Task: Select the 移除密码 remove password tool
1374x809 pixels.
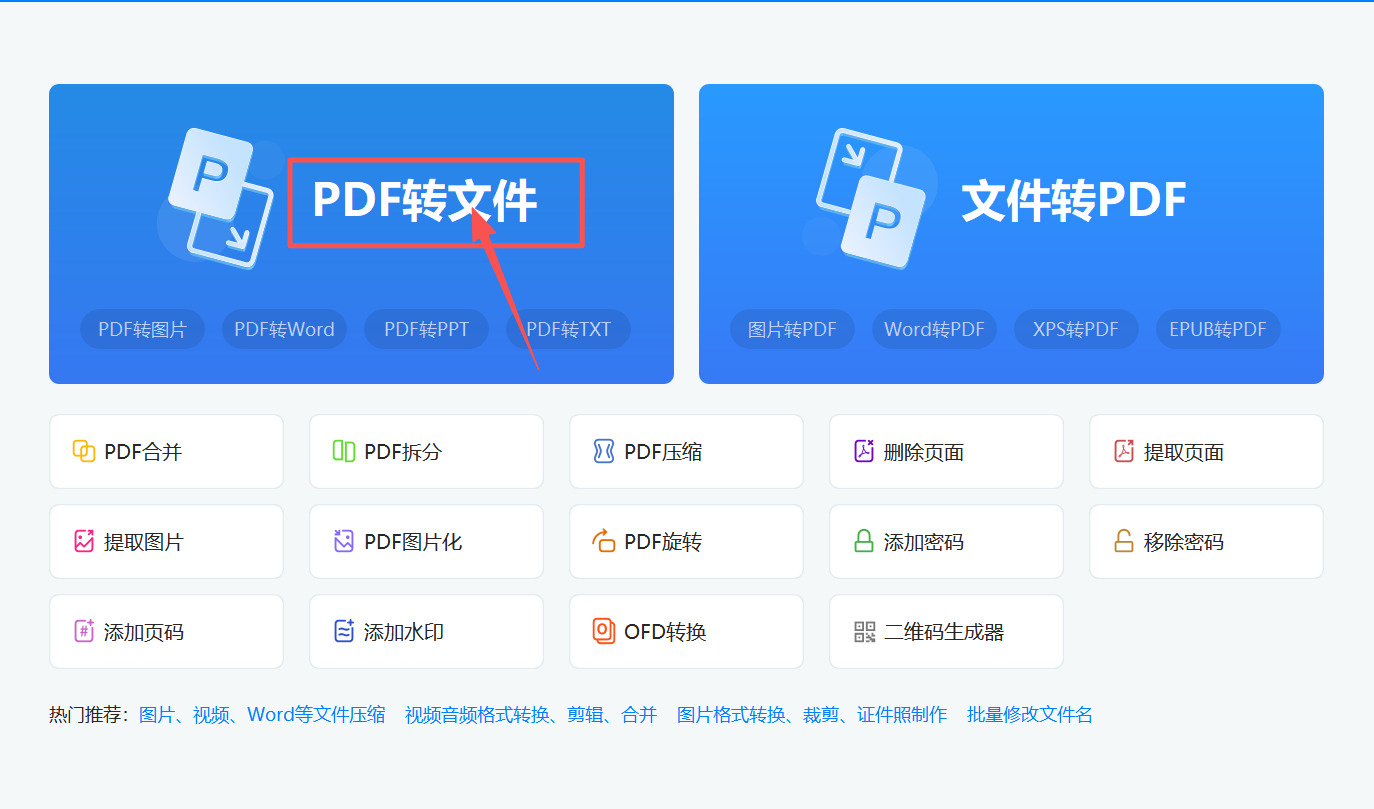Action: 1206,541
